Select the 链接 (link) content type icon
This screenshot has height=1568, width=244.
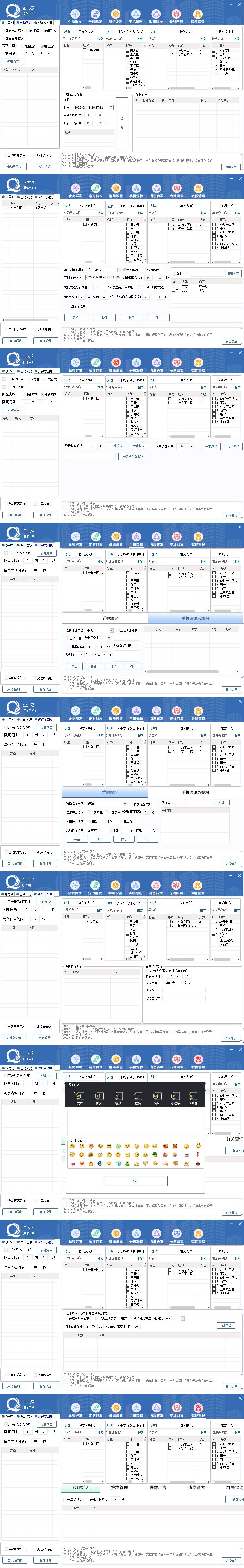click(137, 1096)
